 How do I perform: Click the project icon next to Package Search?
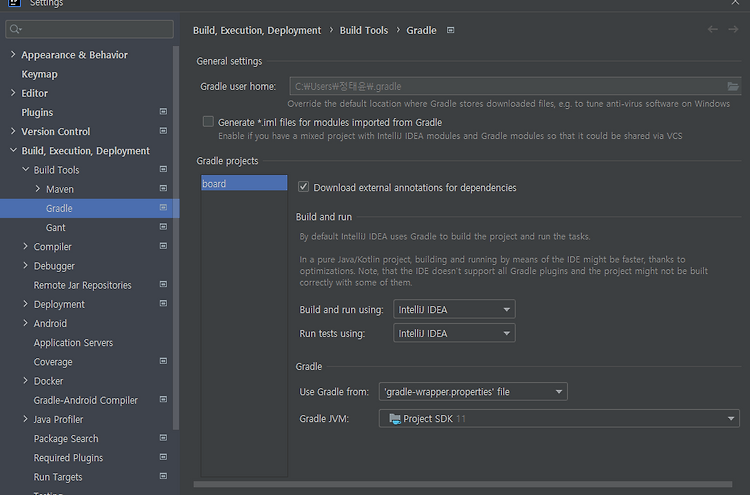click(163, 438)
